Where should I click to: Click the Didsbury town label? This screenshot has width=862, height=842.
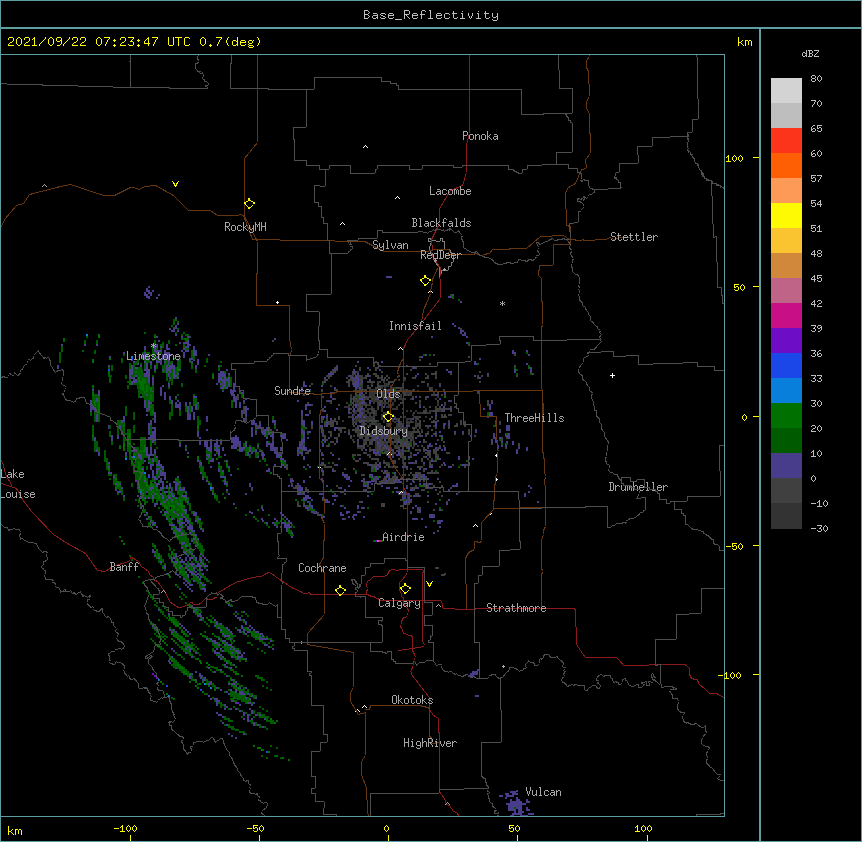[x=384, y=431]
